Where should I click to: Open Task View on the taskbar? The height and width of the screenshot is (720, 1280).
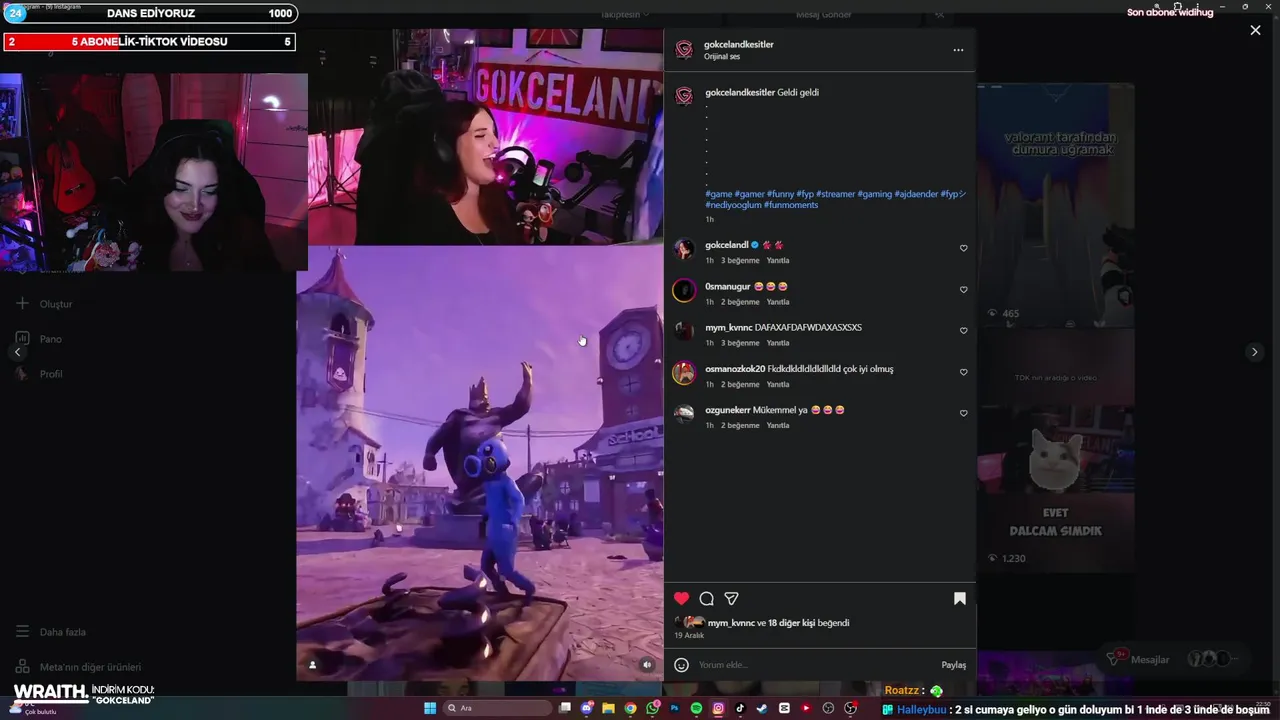click(x=565, y=708)
